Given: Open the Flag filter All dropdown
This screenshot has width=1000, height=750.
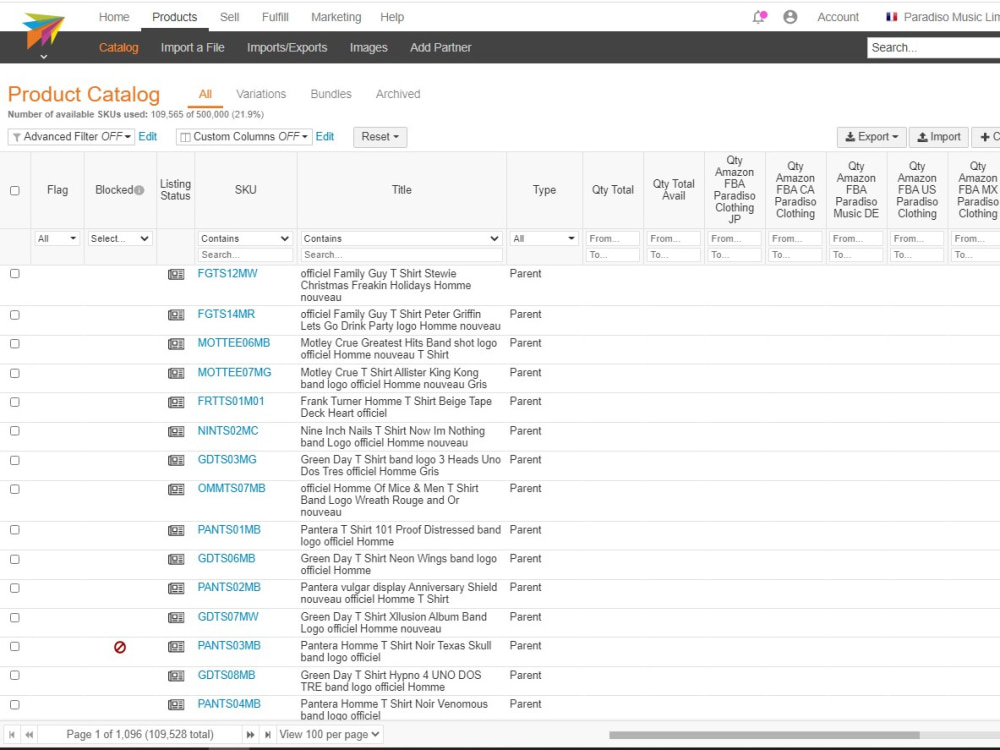Looking at the screenshot, I should point(57,239).
